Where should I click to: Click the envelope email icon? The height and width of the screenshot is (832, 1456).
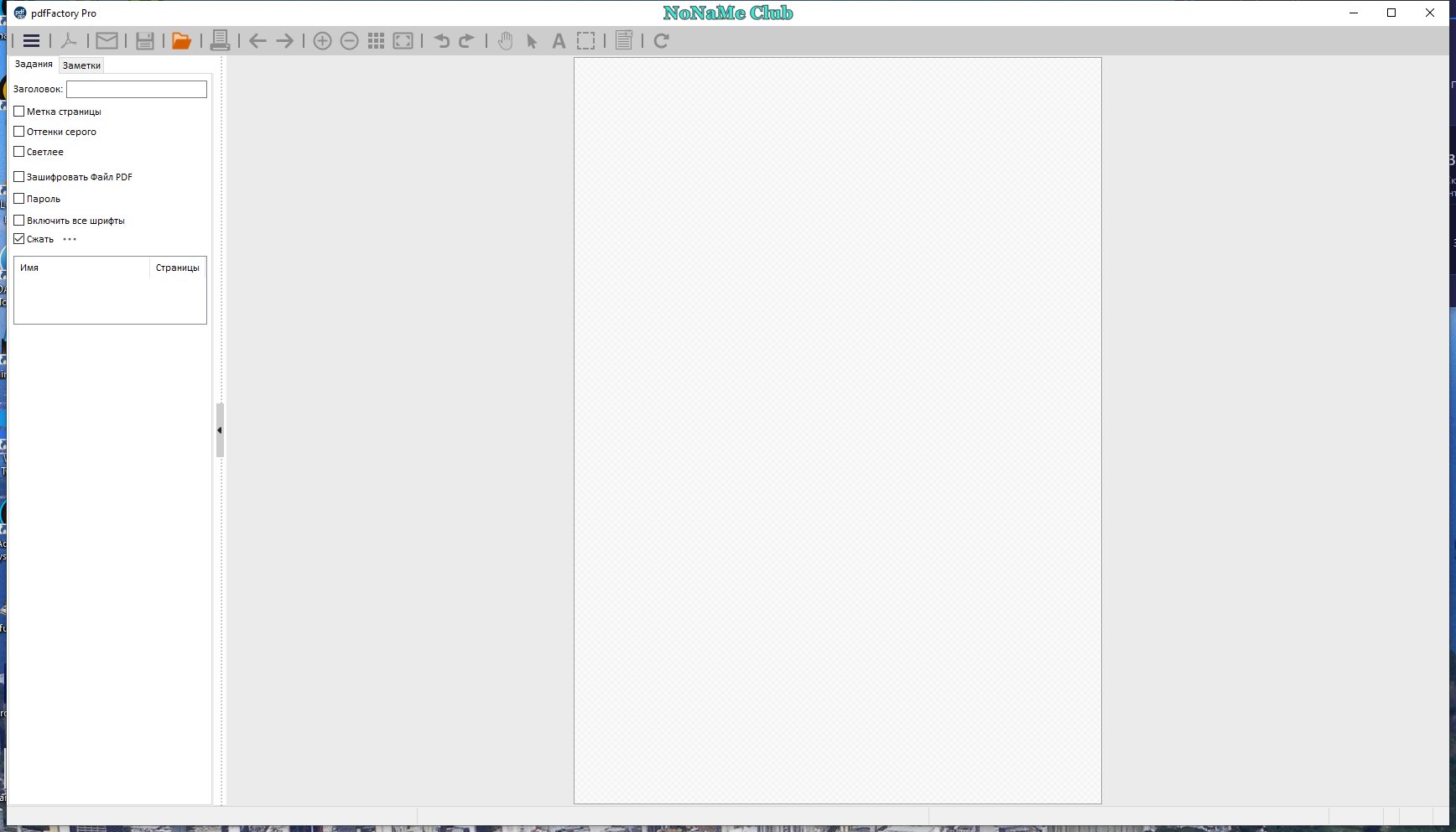click(x=107, y=40)
